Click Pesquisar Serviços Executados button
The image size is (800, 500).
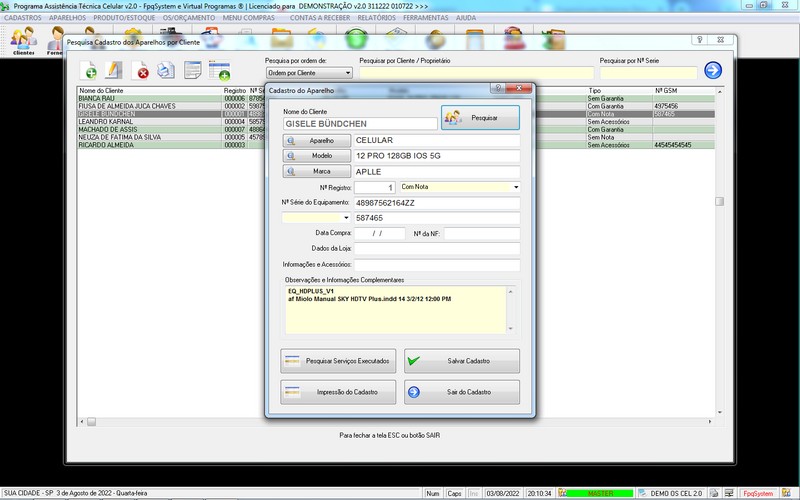point(338,360)
